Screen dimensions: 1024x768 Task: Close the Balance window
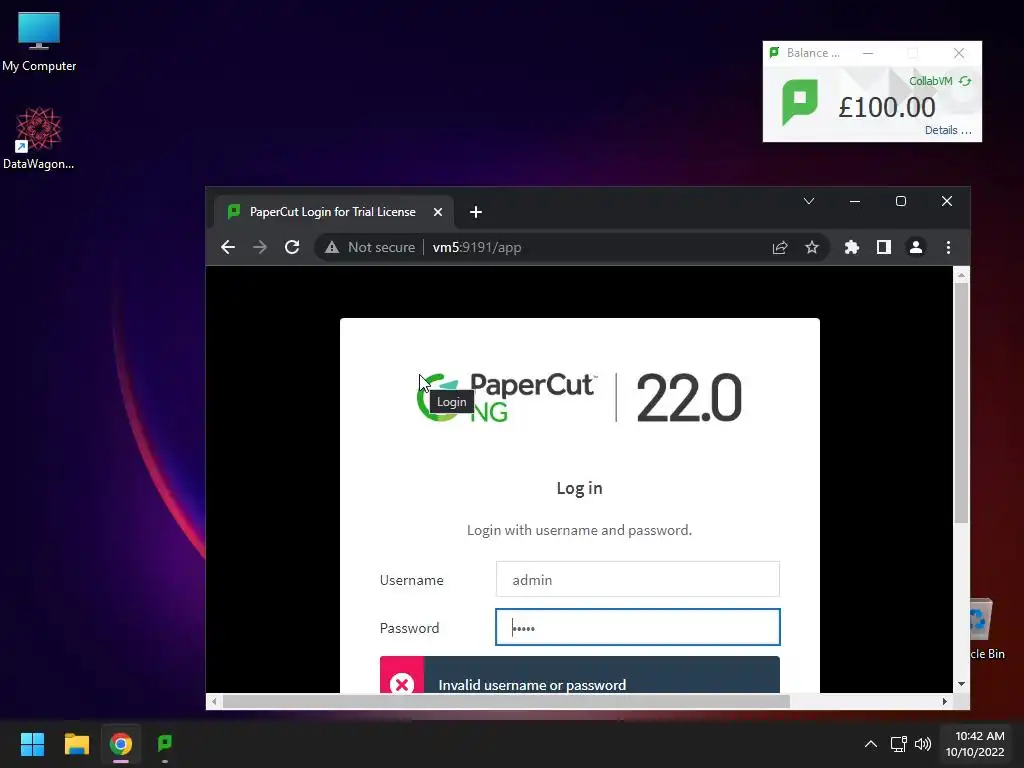click(x=959, y=53)
